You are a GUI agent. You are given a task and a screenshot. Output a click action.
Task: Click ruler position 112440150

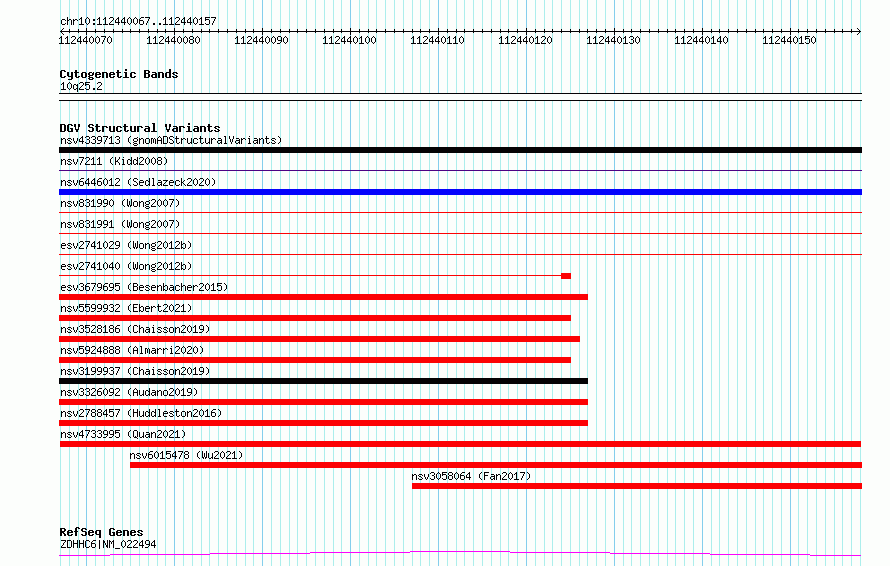[789, 40]
